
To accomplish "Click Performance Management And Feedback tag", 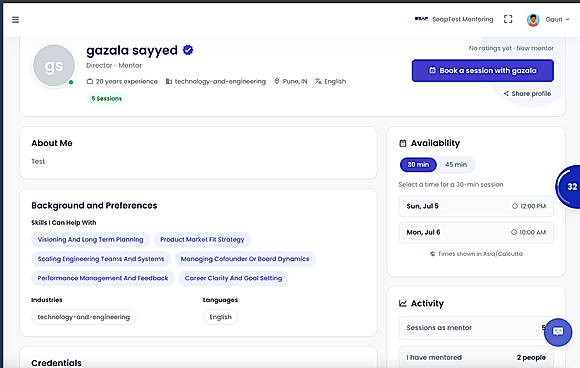I will [x=103, y=278].
